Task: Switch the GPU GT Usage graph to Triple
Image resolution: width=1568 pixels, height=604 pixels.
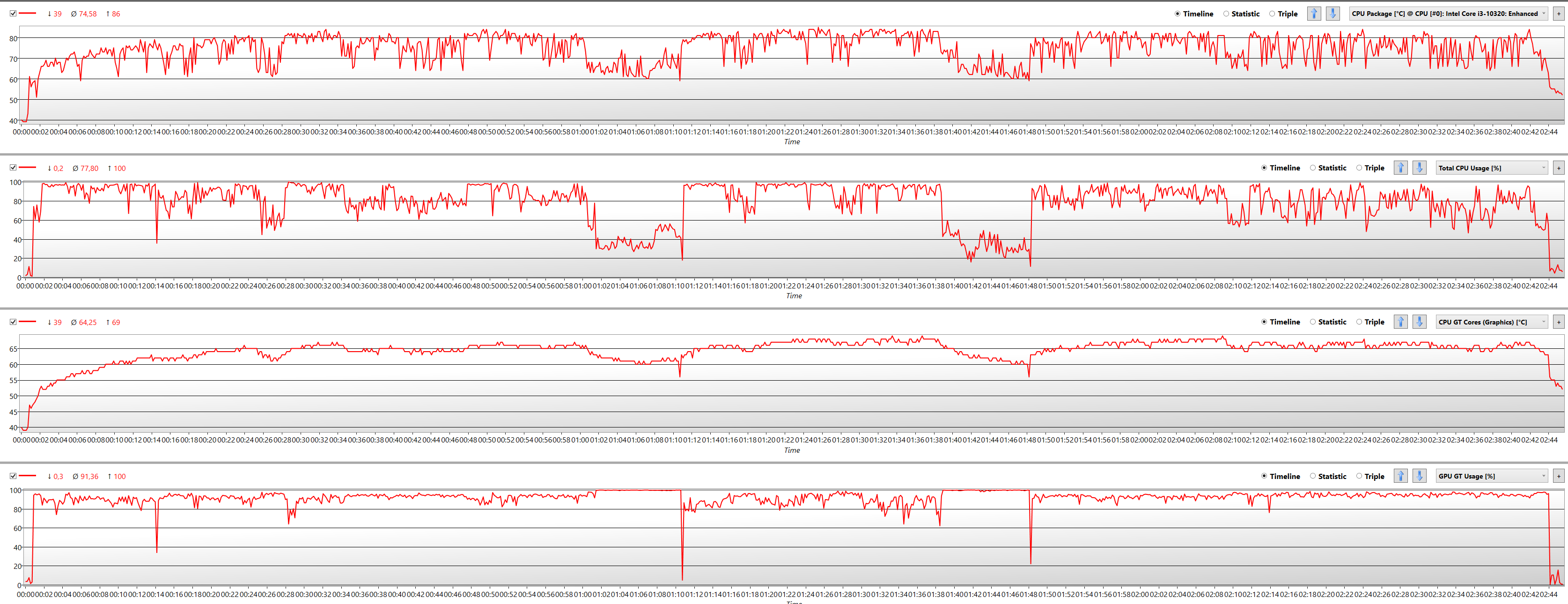Action: pos(1359,476)
